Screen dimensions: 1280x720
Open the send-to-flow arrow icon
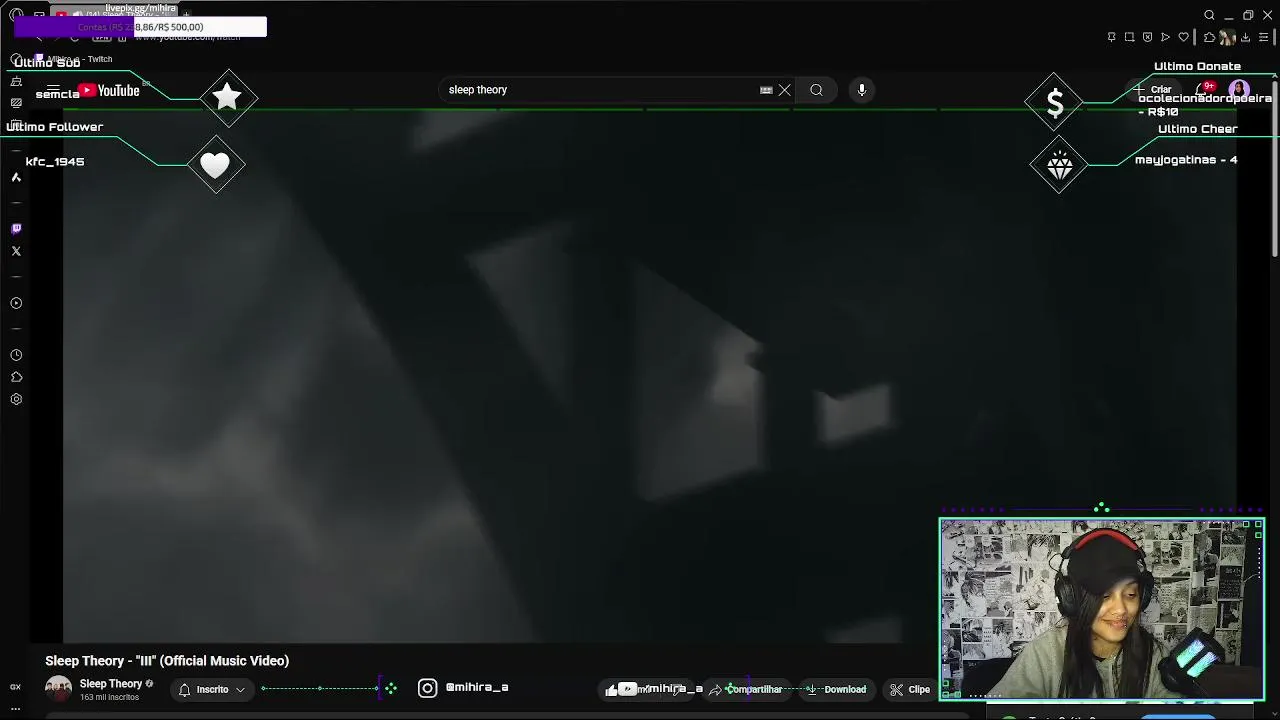[x=1165, y=37]
